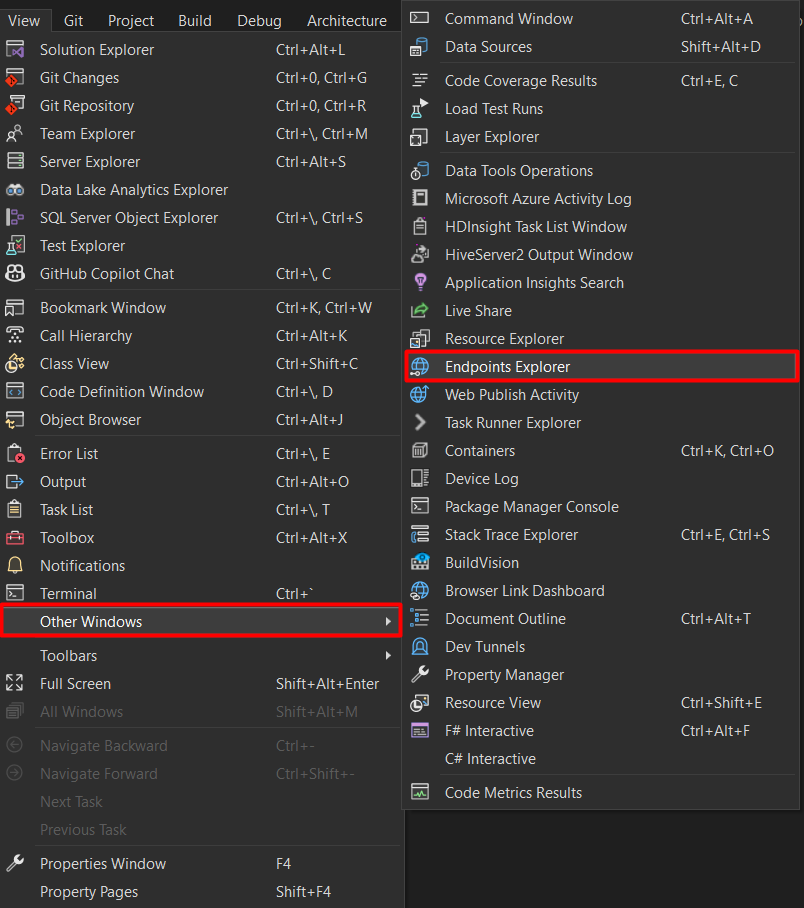Click the Properties Window wrench icon
The height and width of the screenshot is (908, 804).
(x=15, y=863)
